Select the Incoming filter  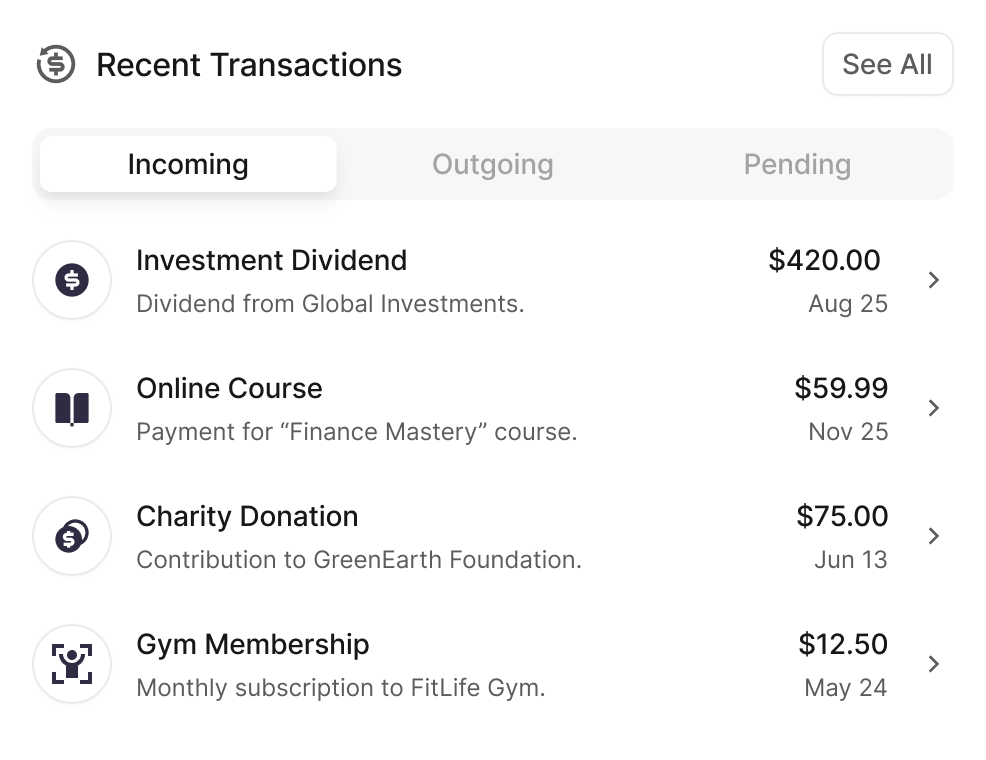(x=187, y=163)
